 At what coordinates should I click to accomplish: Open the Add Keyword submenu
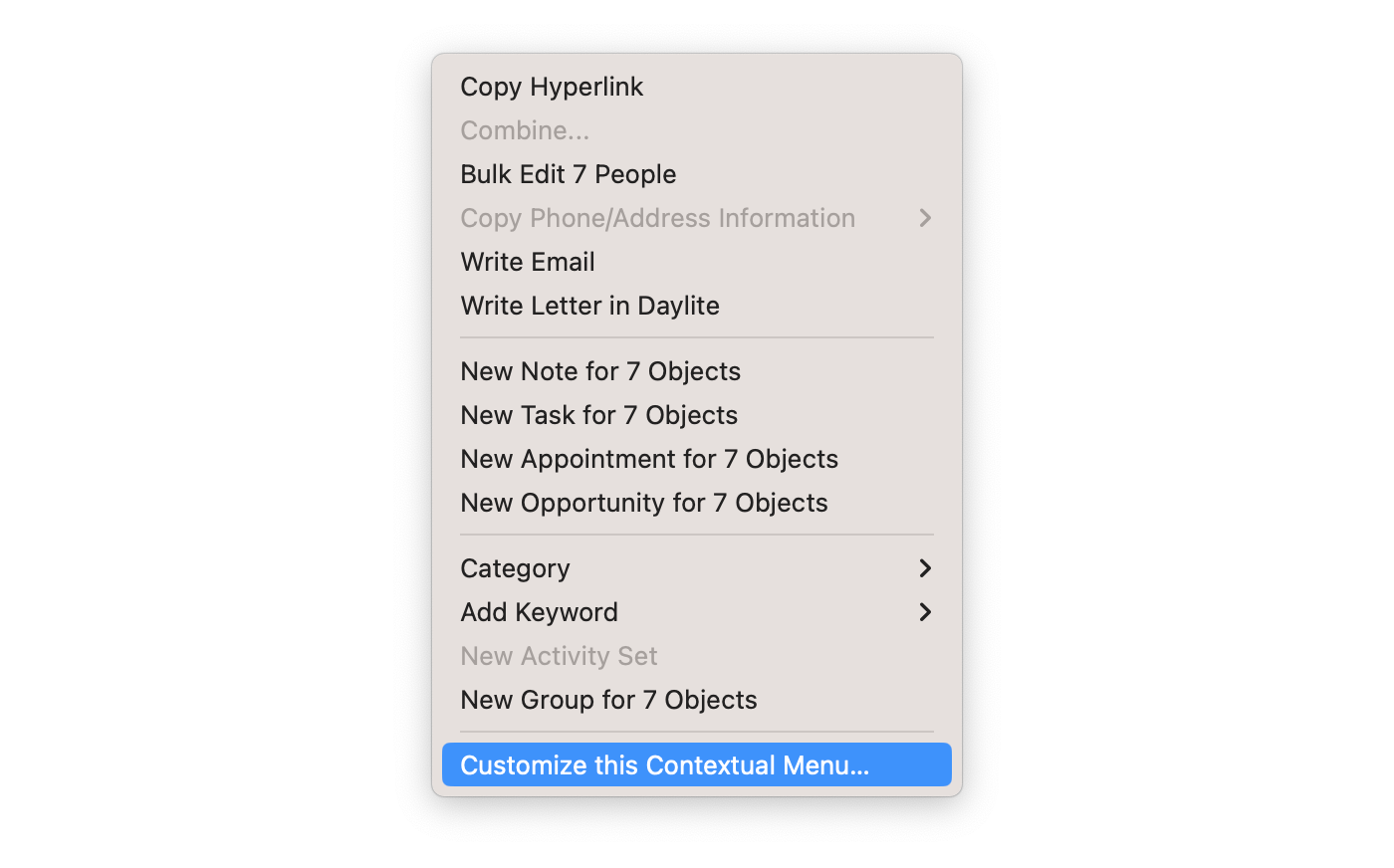point(539,612)
